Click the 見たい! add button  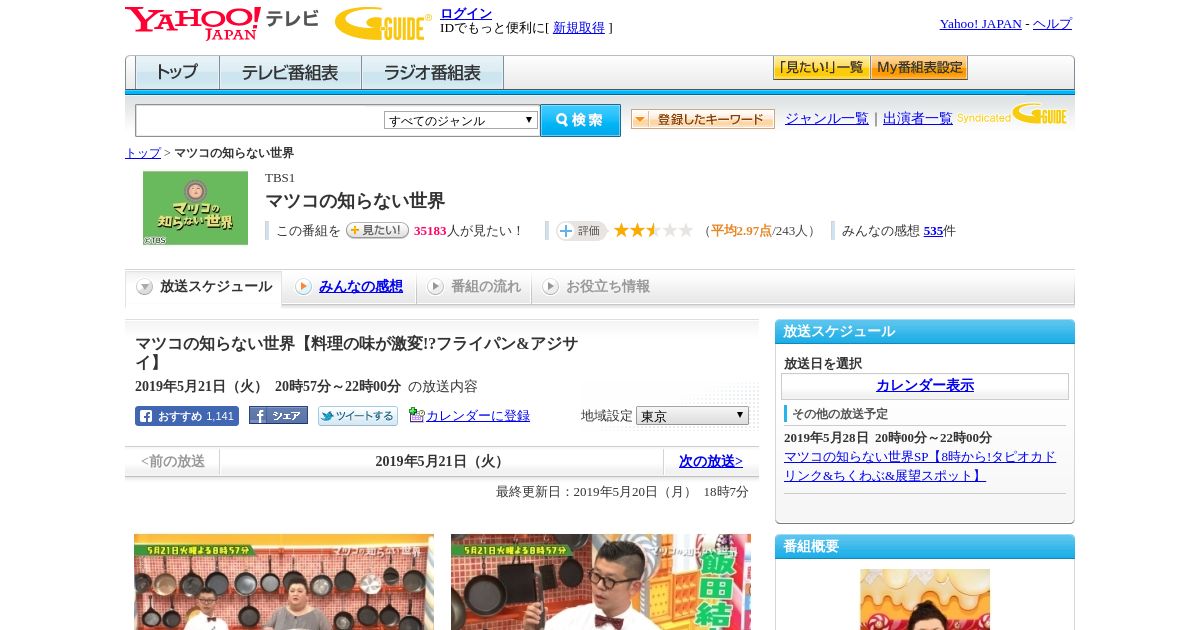coord(377,230)
